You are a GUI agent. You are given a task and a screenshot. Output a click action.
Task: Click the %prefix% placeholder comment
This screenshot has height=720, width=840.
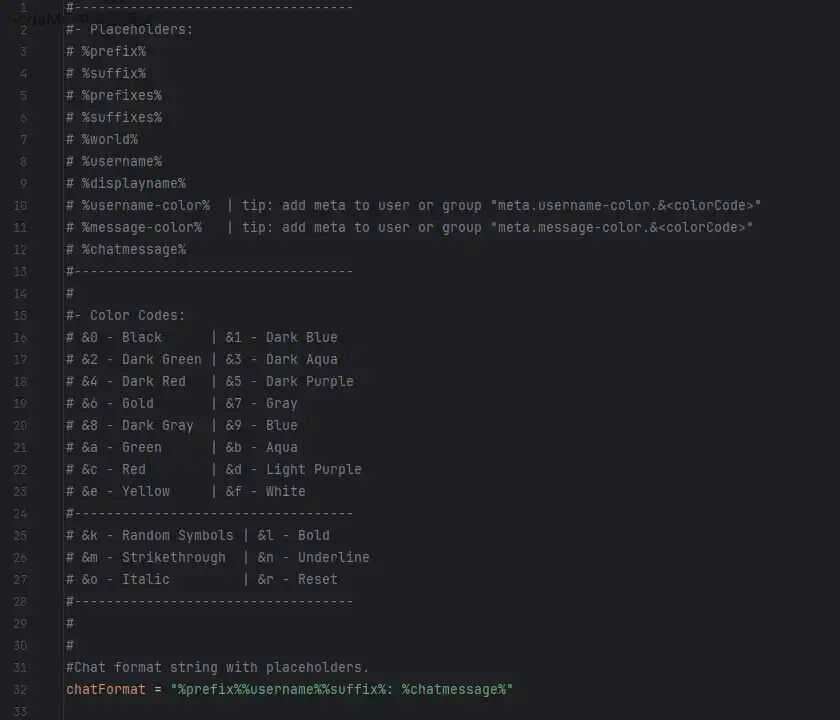(113, 51)
